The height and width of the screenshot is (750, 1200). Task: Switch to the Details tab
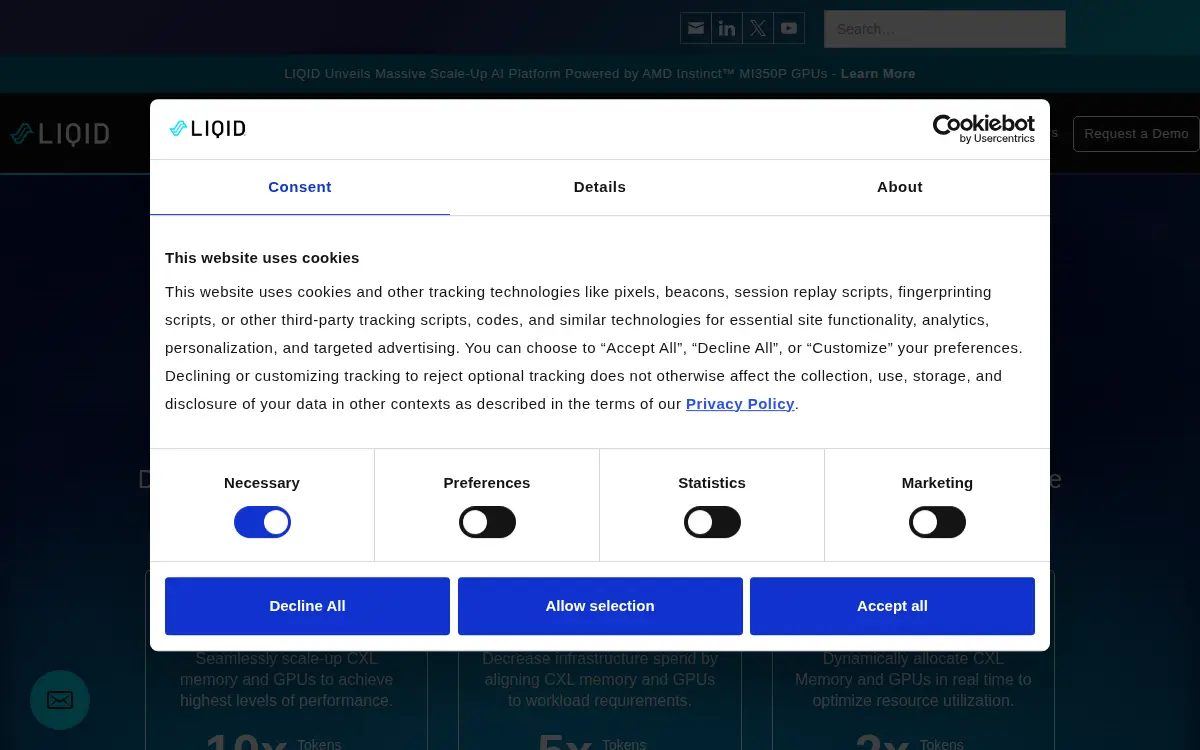[x=600, y=187]
